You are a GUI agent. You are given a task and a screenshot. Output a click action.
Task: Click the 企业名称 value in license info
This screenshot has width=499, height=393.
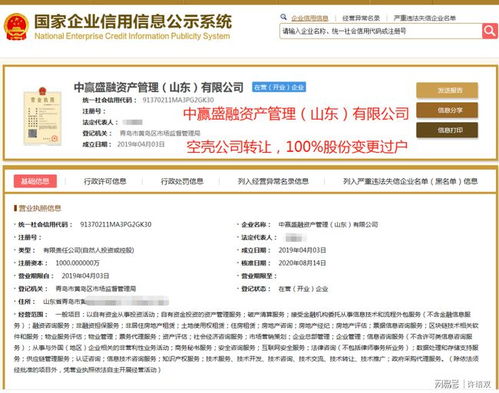click(x=328, y=225)
